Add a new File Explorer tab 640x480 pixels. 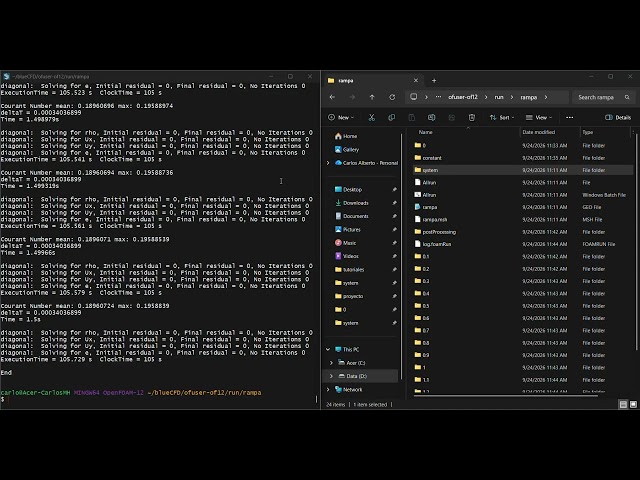click(434, 81)
